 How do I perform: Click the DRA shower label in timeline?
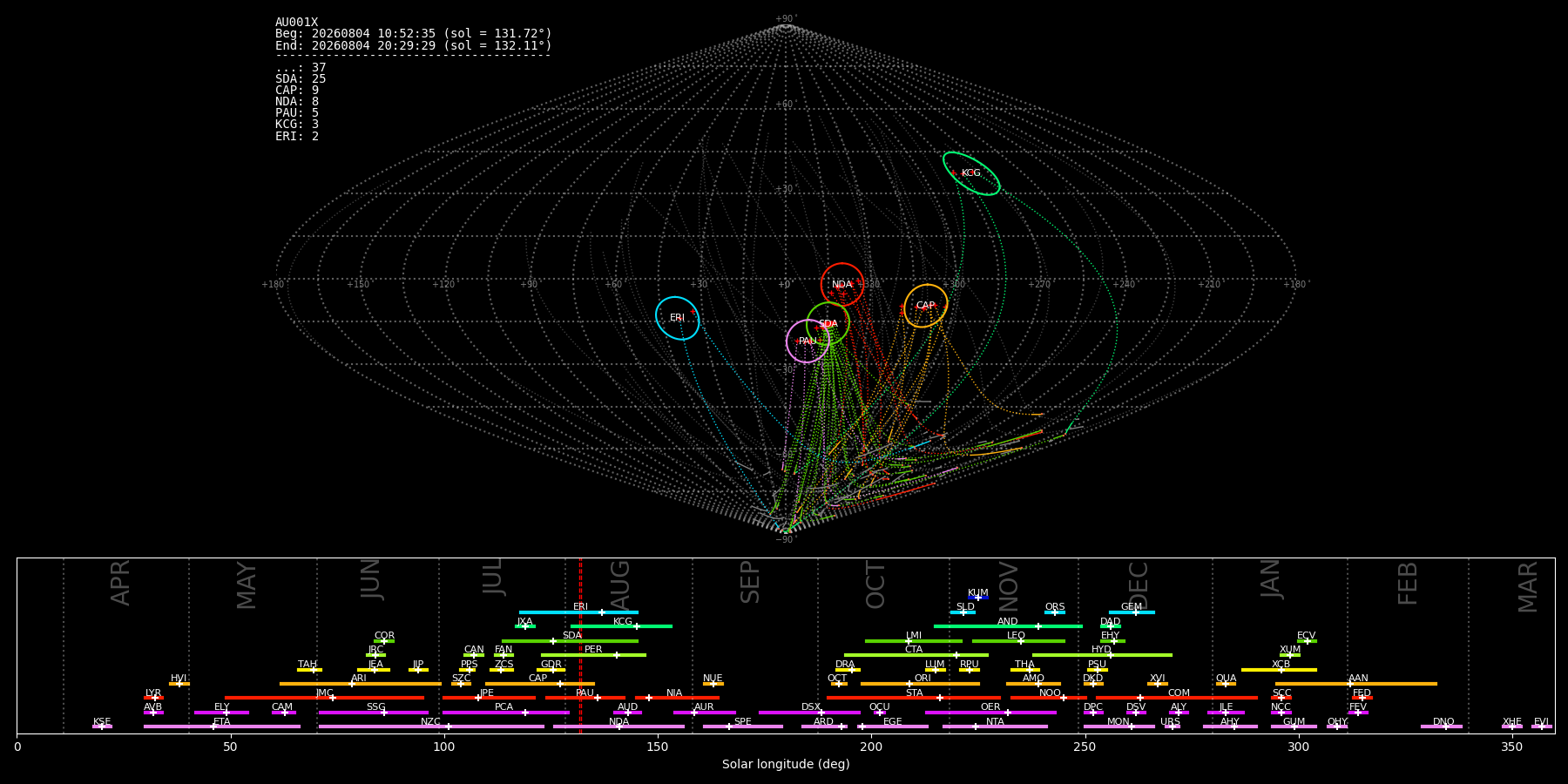tap(845, 665)
